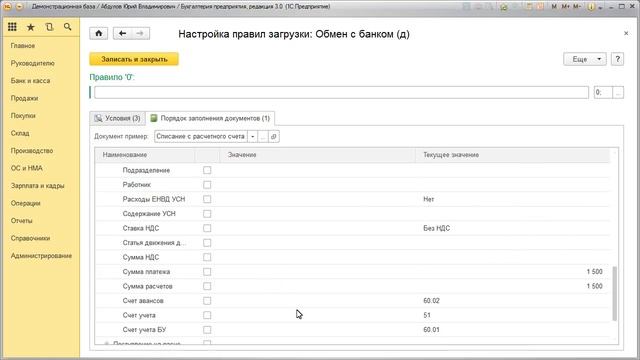Screen dimensions: 640x360
Task: Close the rules settings form
Action: [x=626, y=33]
